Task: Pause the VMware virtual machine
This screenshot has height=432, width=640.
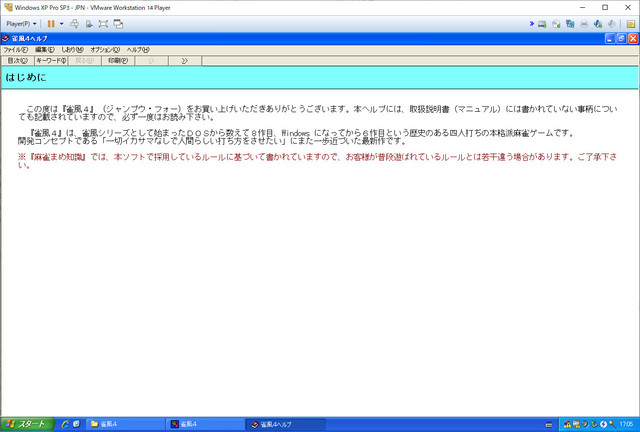Action: click(x=51, y=24)
